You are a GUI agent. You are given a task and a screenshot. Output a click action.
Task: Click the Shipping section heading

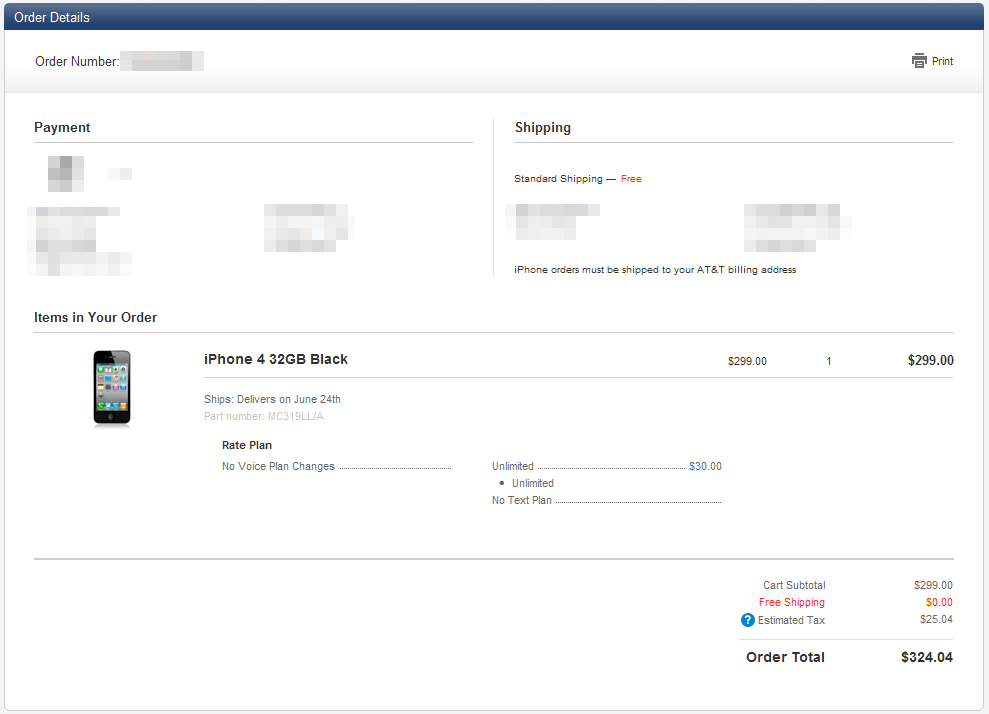coord(542,127)
